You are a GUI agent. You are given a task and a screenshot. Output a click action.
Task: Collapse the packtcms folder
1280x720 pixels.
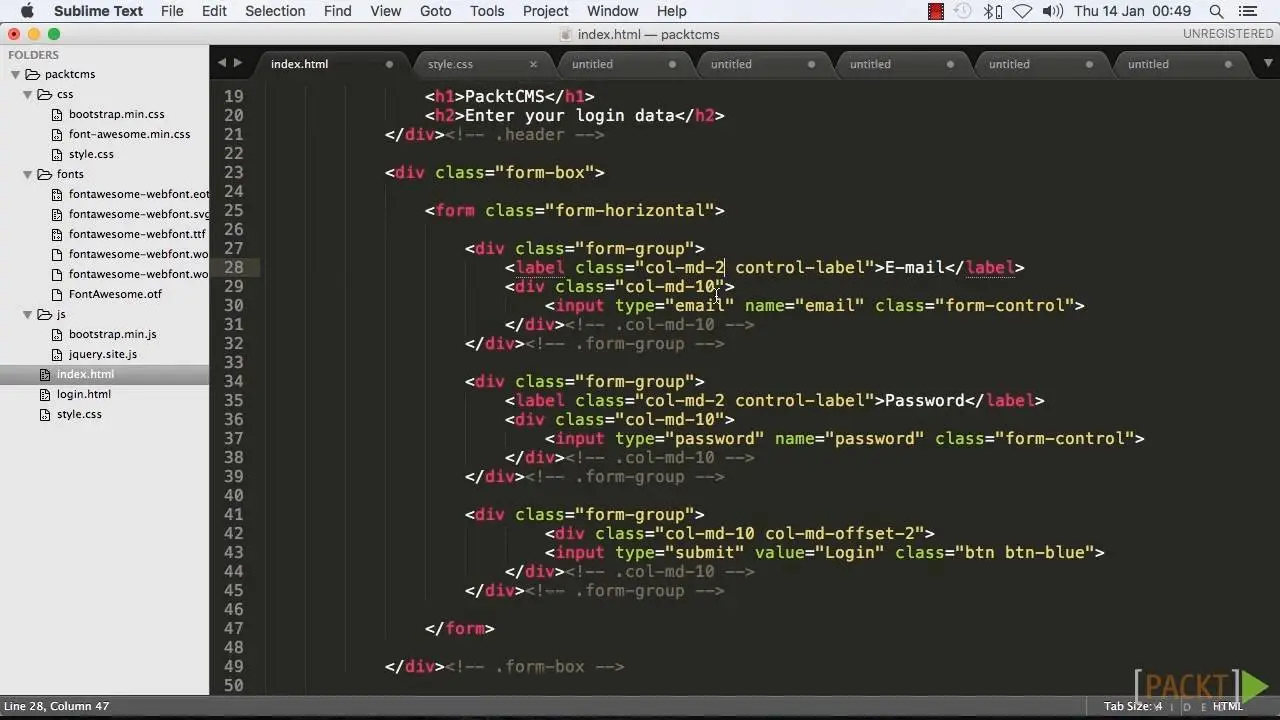(x=15, y=74)
